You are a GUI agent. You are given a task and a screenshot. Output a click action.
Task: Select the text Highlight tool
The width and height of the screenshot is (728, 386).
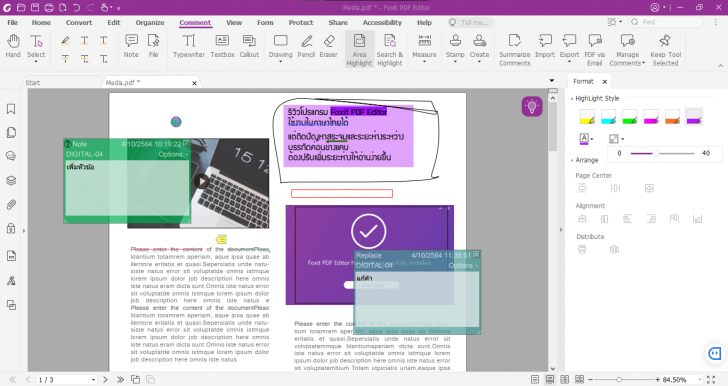tap(65, 40)
